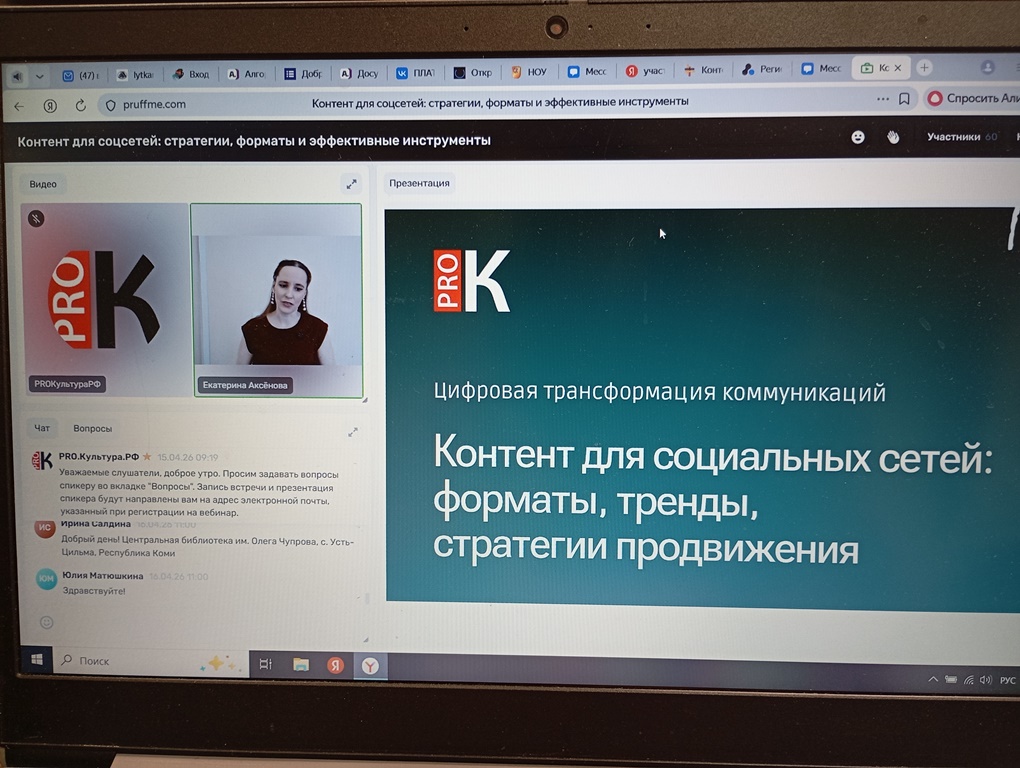Open File Explorer from the taskbar
The height and width of the screenshot is (768, 1020).
pos(300,664)
